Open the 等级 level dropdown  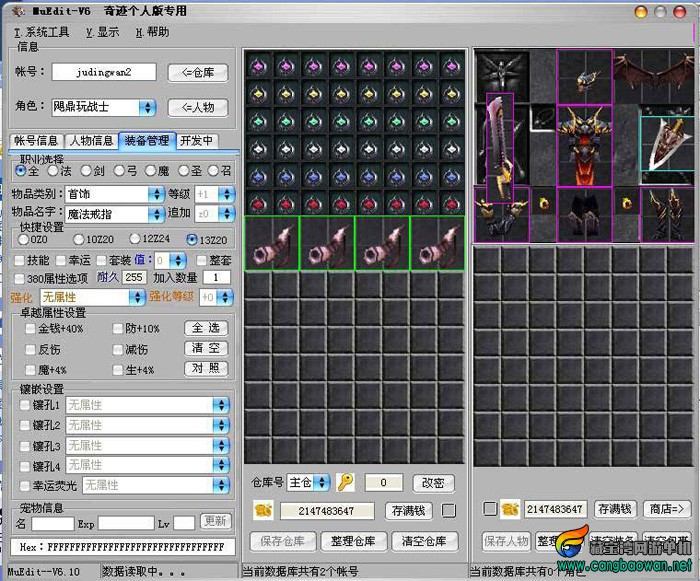coord(227,194)
